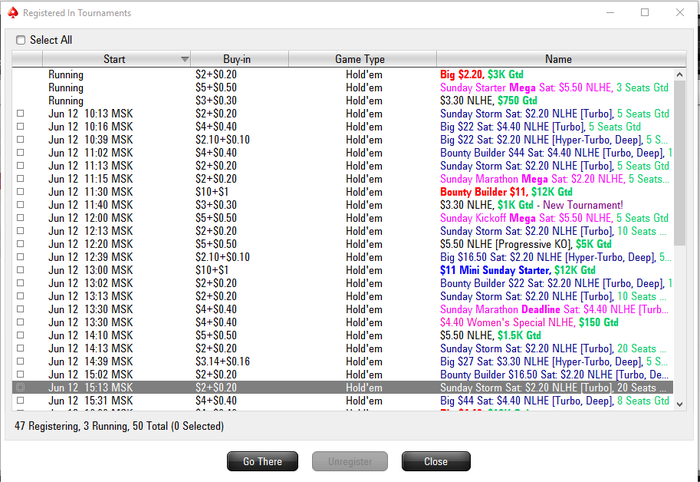Close the window with the X button
700x482 pixels.
pyautogui.click(x=679, y=12)
